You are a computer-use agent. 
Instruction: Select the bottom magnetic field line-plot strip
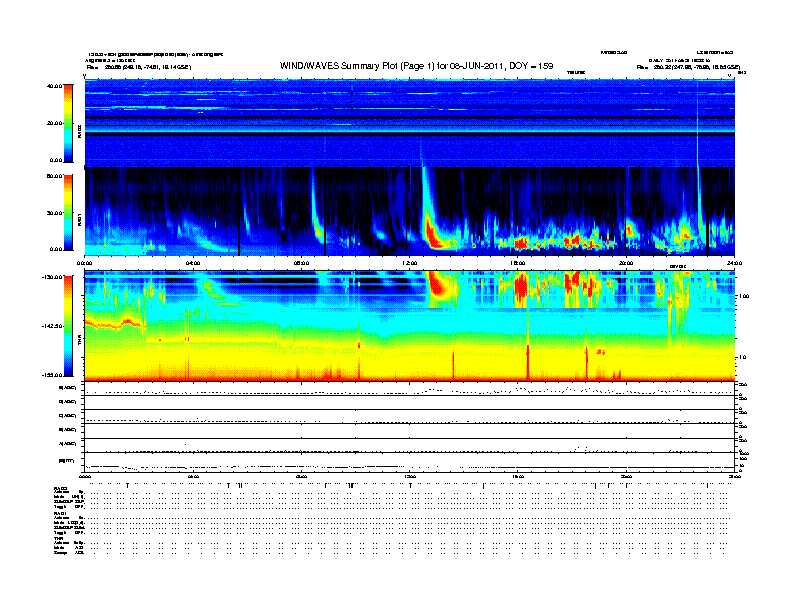(410, 462)
